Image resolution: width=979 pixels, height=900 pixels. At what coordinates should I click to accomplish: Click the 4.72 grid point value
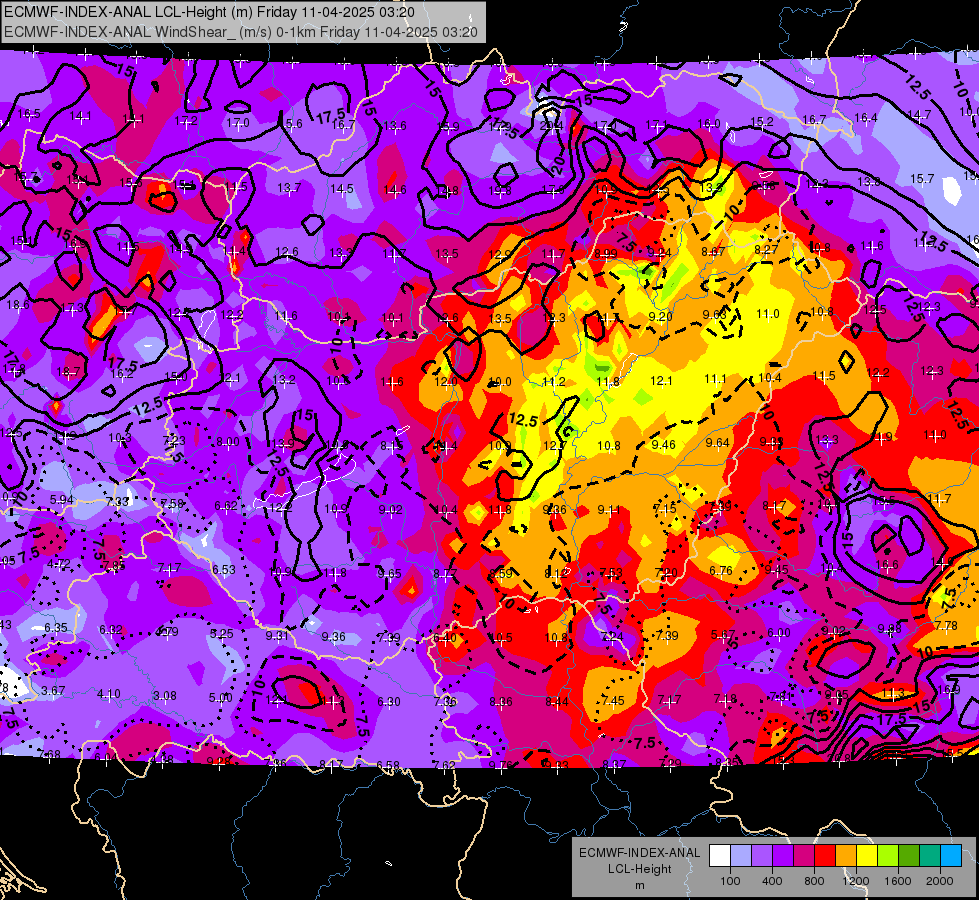[59, 565]
